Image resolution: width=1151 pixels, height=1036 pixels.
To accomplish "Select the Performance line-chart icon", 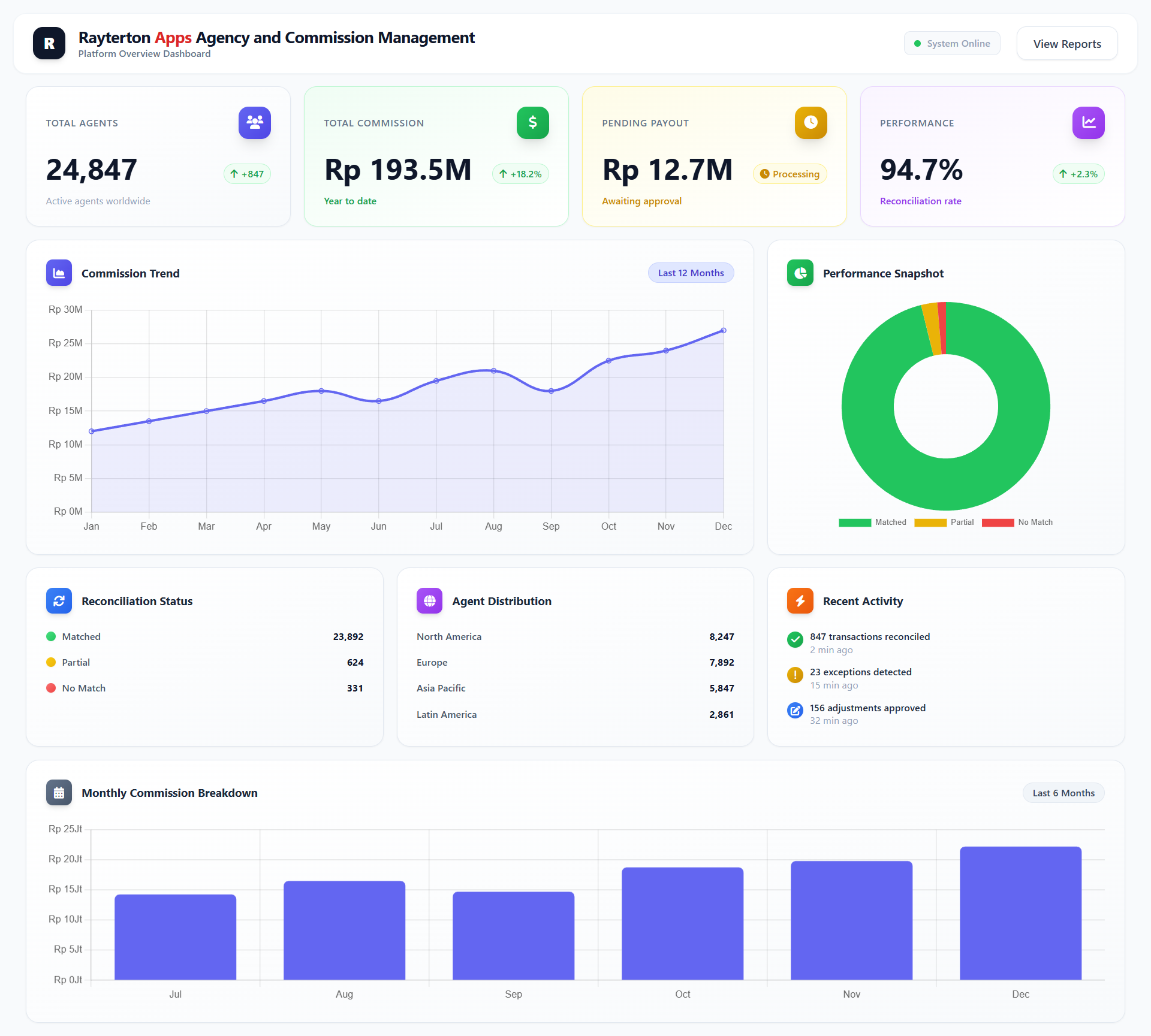I will pyautogui.click(x=1089, y=123).
